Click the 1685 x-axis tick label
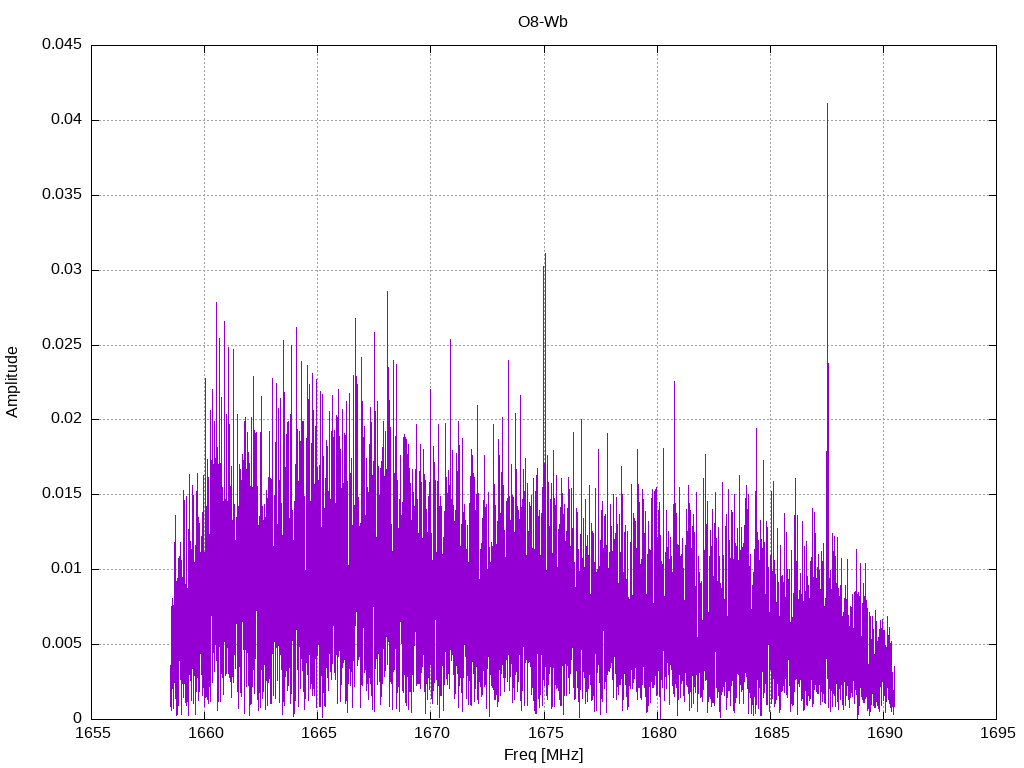The image size is (1024, 768). click(x=770, y=733)
